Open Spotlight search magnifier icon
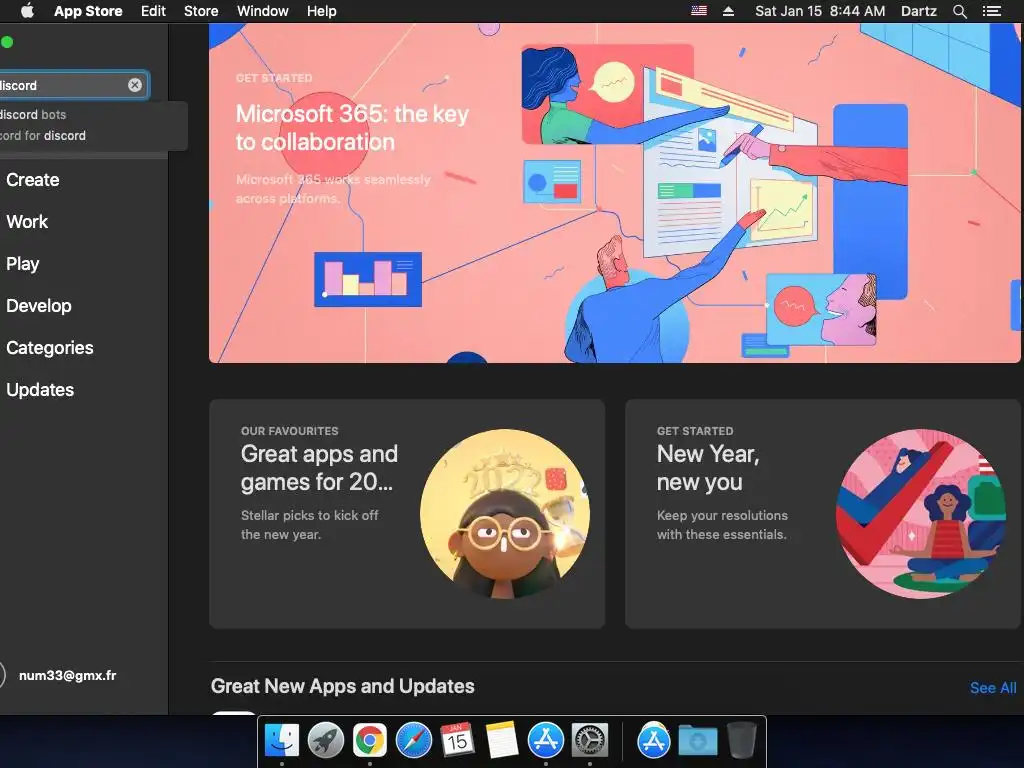Screen dimensions: 1024x768 pos(959,11)
